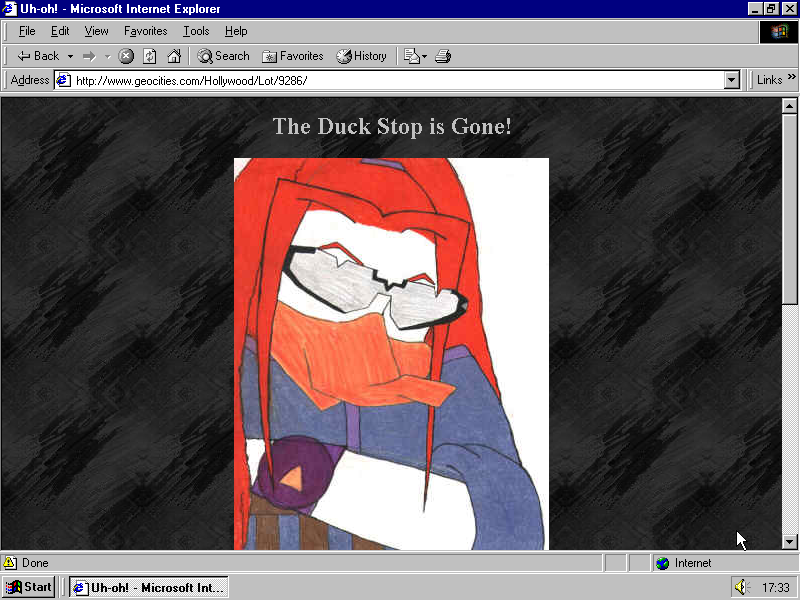
Task: Expand the Address bar URL dropdown
Action: pyautogui.click(x=732, y=80)
